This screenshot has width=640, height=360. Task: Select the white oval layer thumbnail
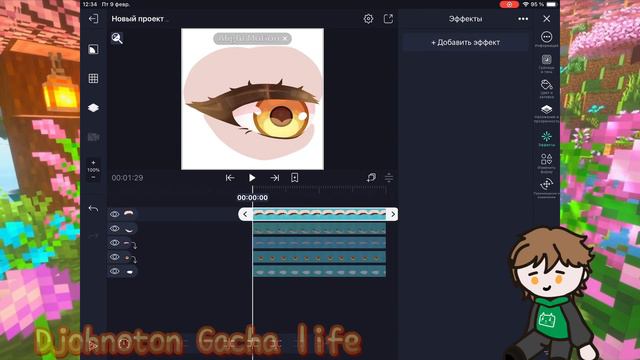pos(129,271)
